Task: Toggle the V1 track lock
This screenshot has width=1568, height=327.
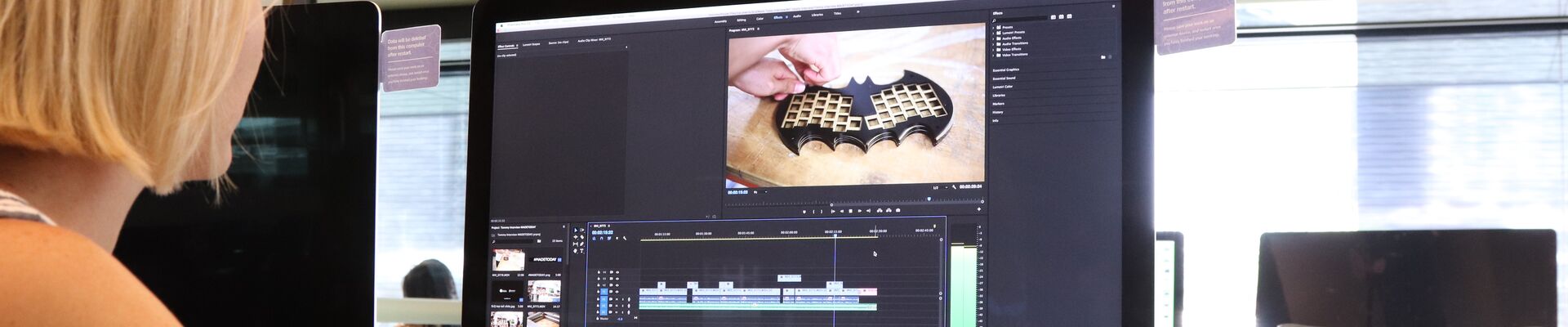Action: coord(598,291)
